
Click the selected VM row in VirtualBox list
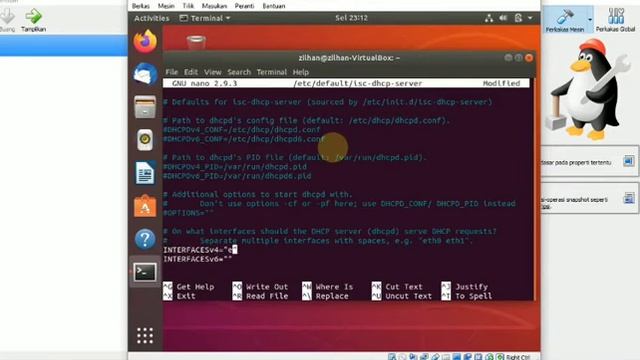click(64, 45)
